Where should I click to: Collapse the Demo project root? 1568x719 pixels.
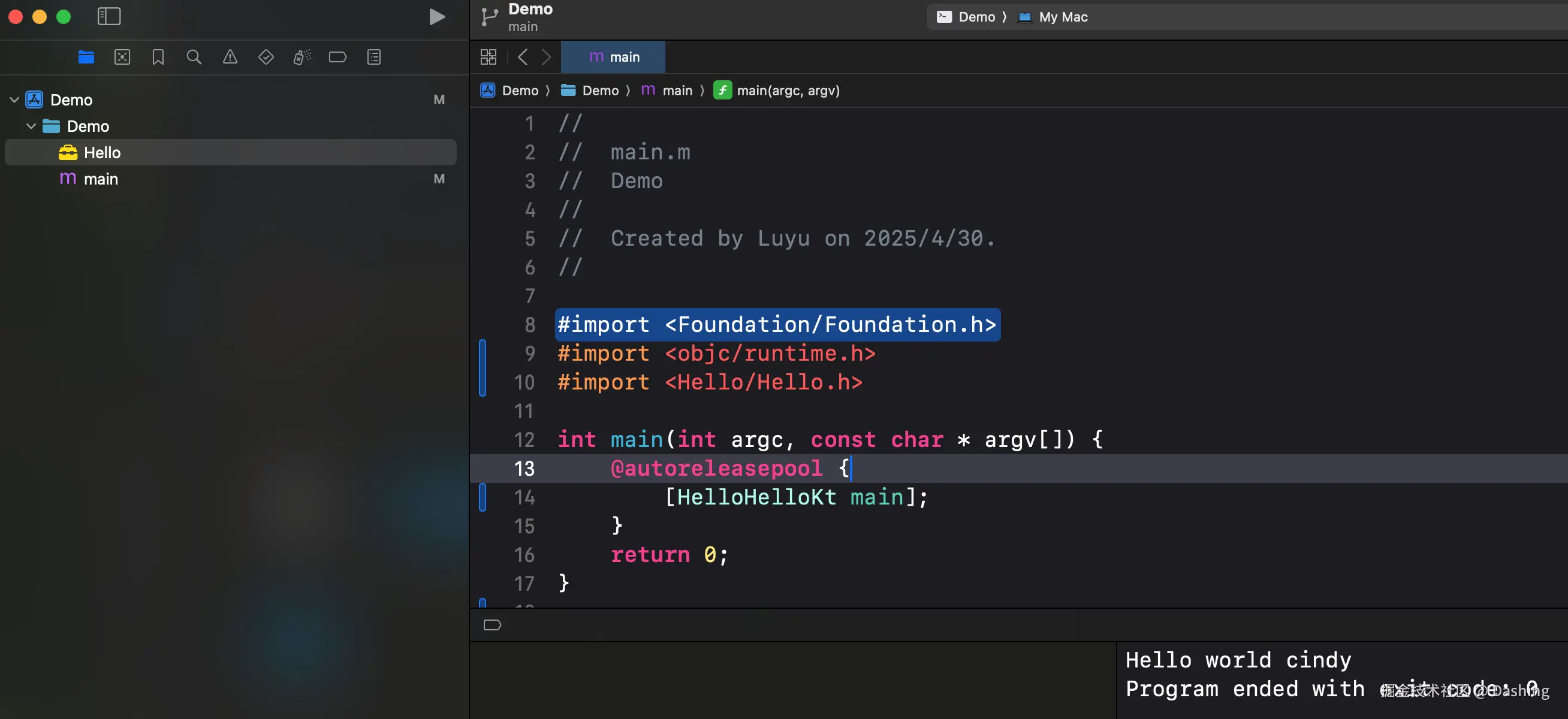click(14, 99)
